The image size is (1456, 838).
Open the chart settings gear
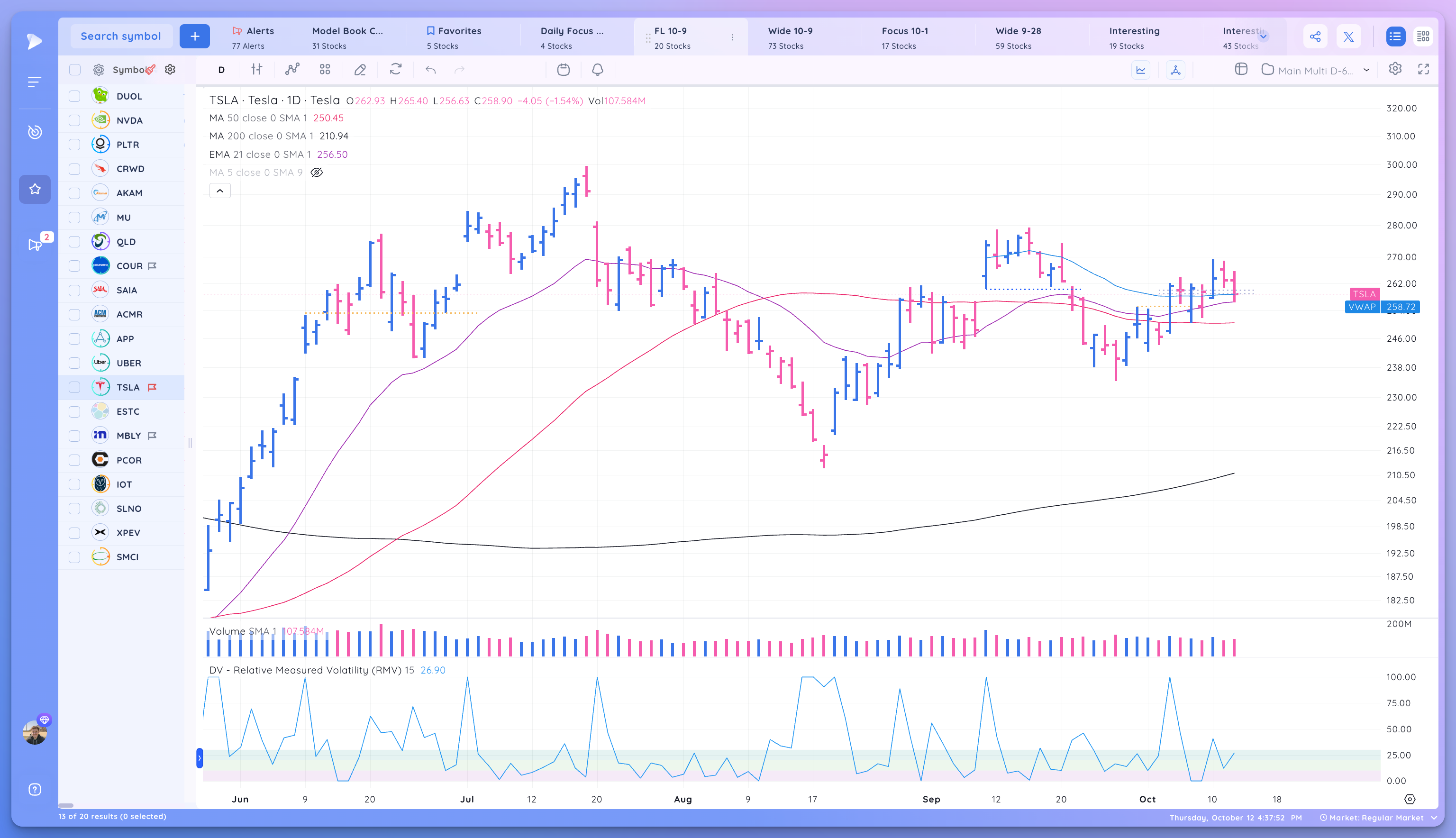tap(1395, 69)
